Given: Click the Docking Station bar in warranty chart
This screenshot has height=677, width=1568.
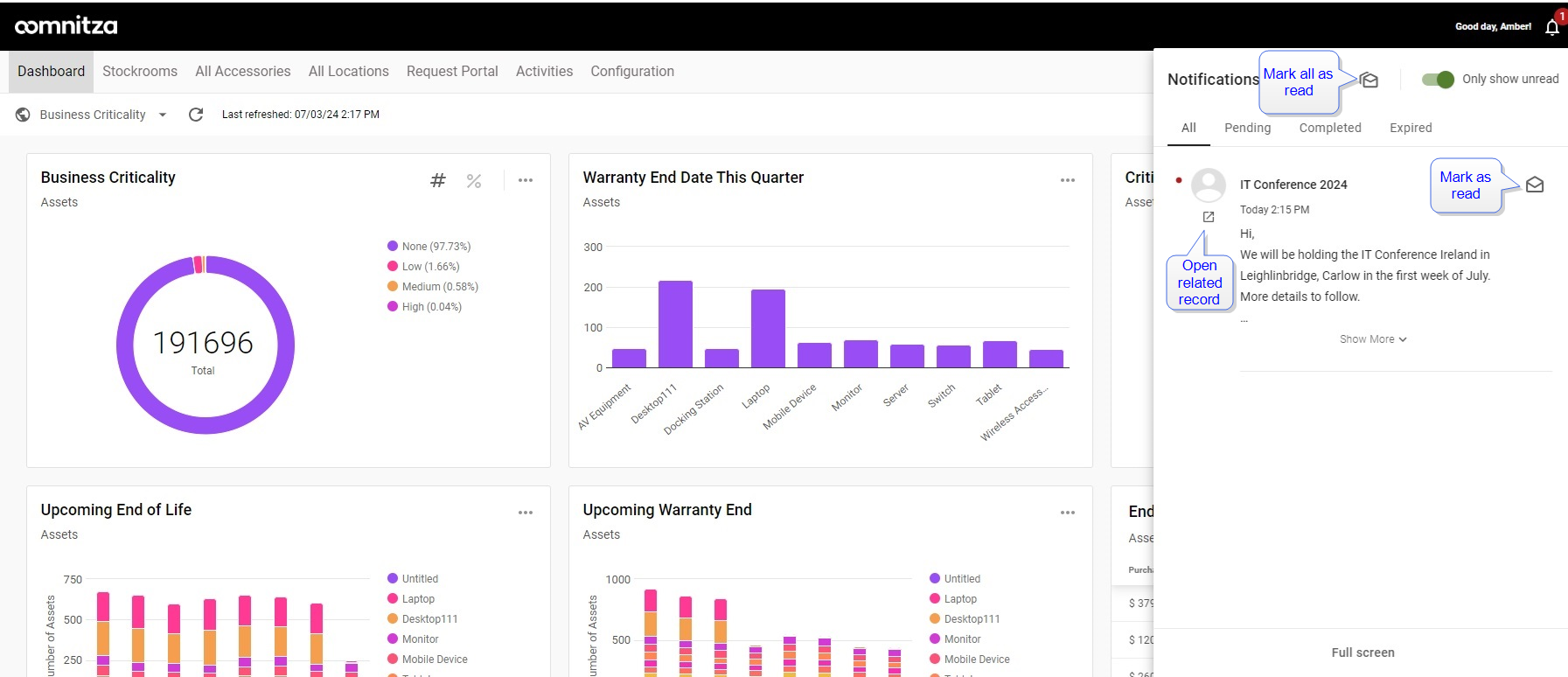Looking at the screenshot, I should [721, 359].
